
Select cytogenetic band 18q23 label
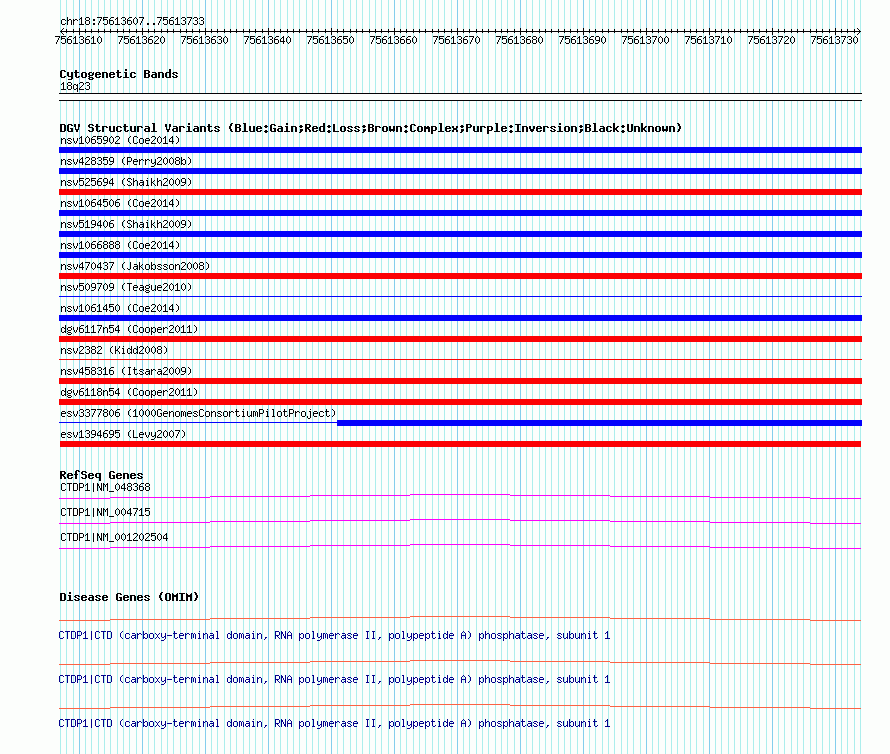click(75, 86)
